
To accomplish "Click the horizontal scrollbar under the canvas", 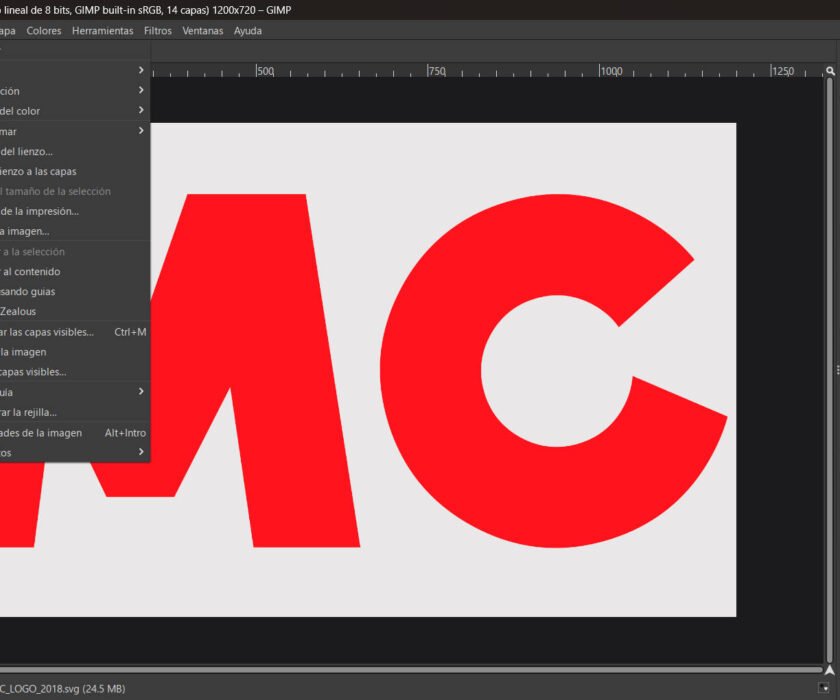I will tap(410, 669).
